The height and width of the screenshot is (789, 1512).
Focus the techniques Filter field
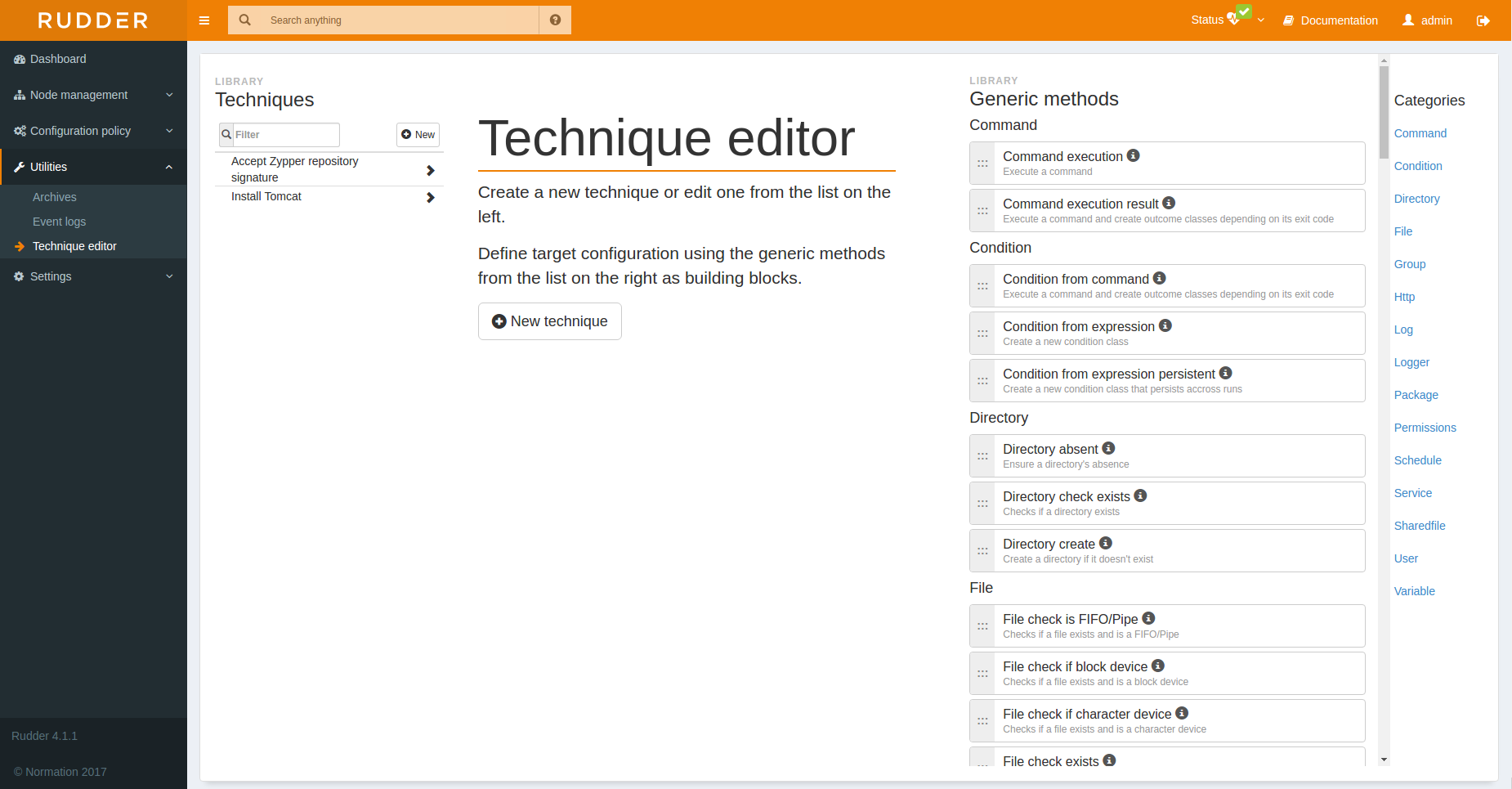[x=286, y=135]
